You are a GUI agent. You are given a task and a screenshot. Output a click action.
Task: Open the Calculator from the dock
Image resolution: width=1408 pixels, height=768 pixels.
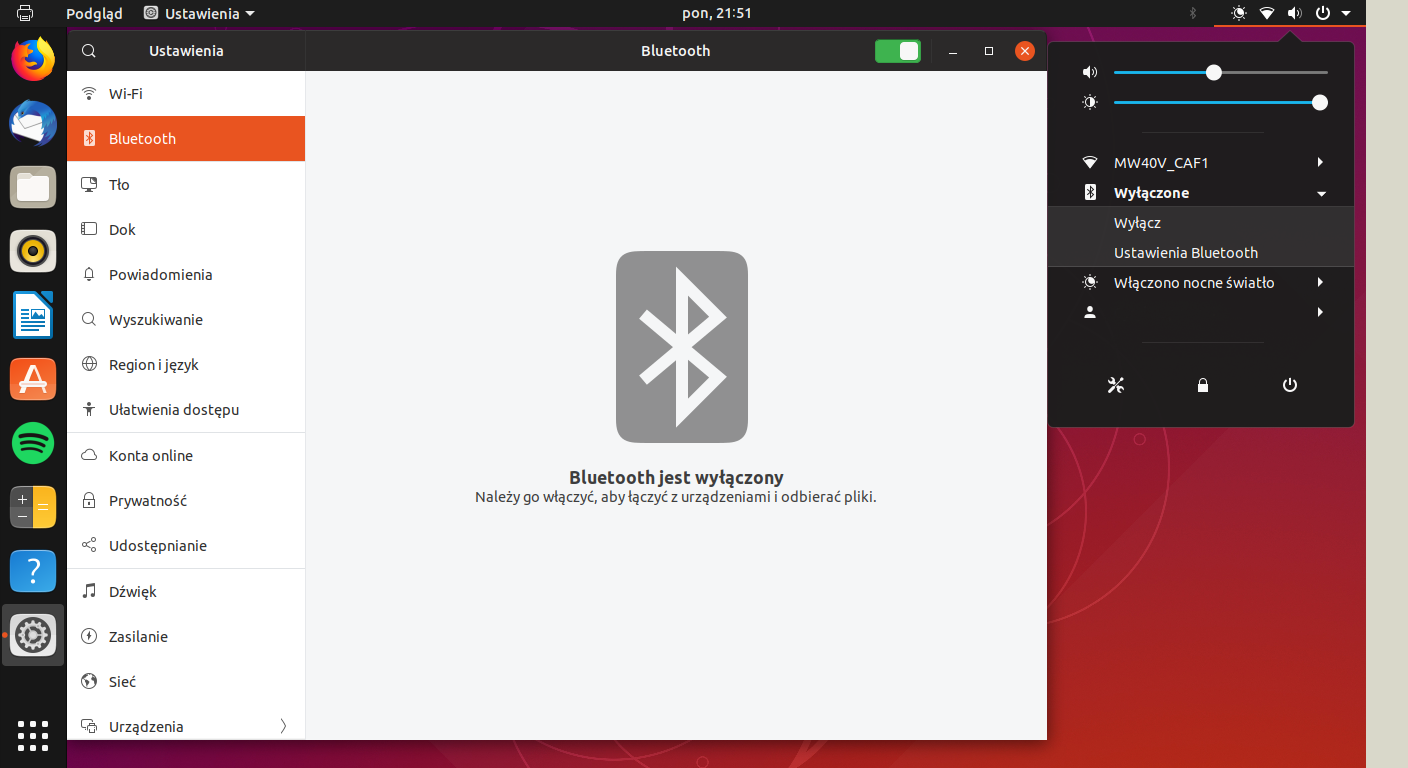(33, 507)
